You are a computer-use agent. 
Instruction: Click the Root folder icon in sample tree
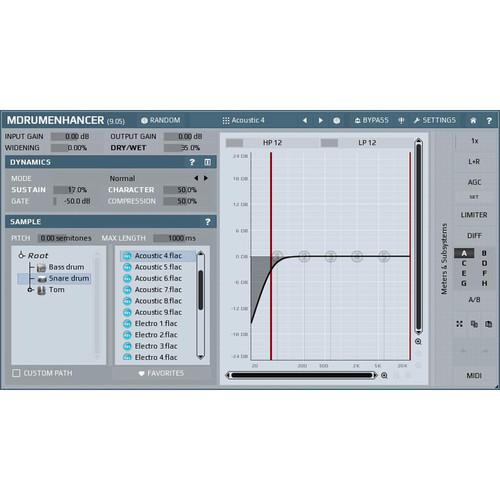click(x=22, y=255)
